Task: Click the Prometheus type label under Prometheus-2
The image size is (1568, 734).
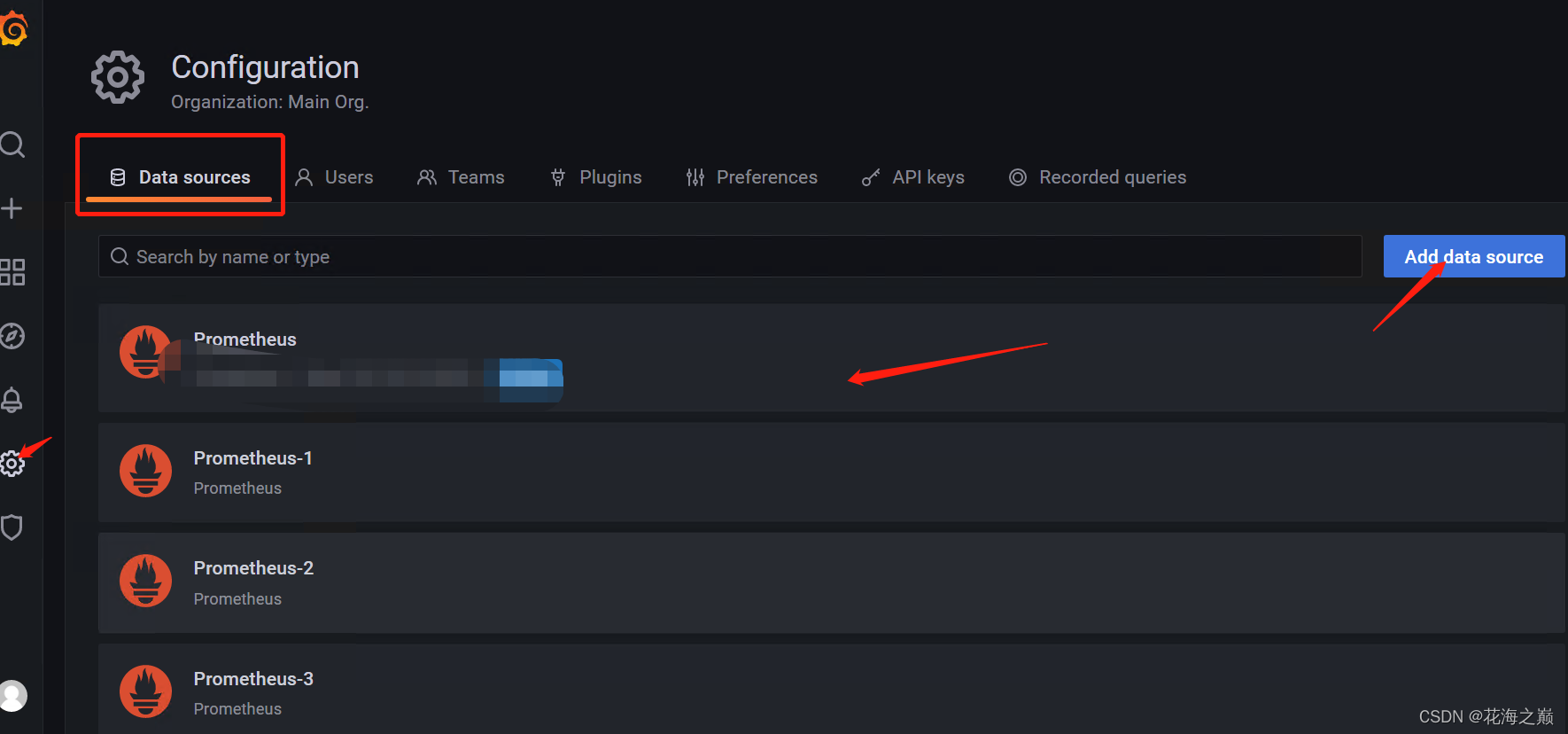Action: click(237, 599)
